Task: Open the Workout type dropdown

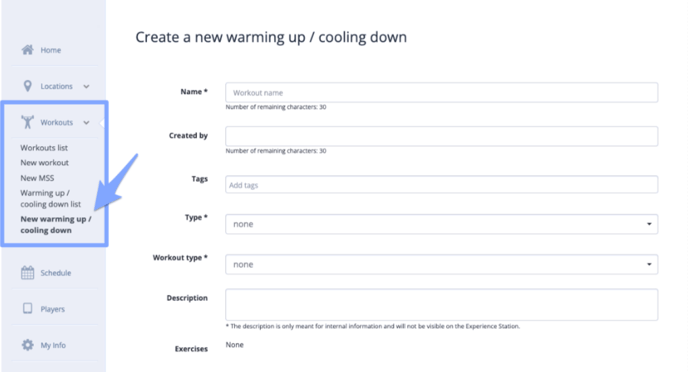Action: [x=441, y=265]
